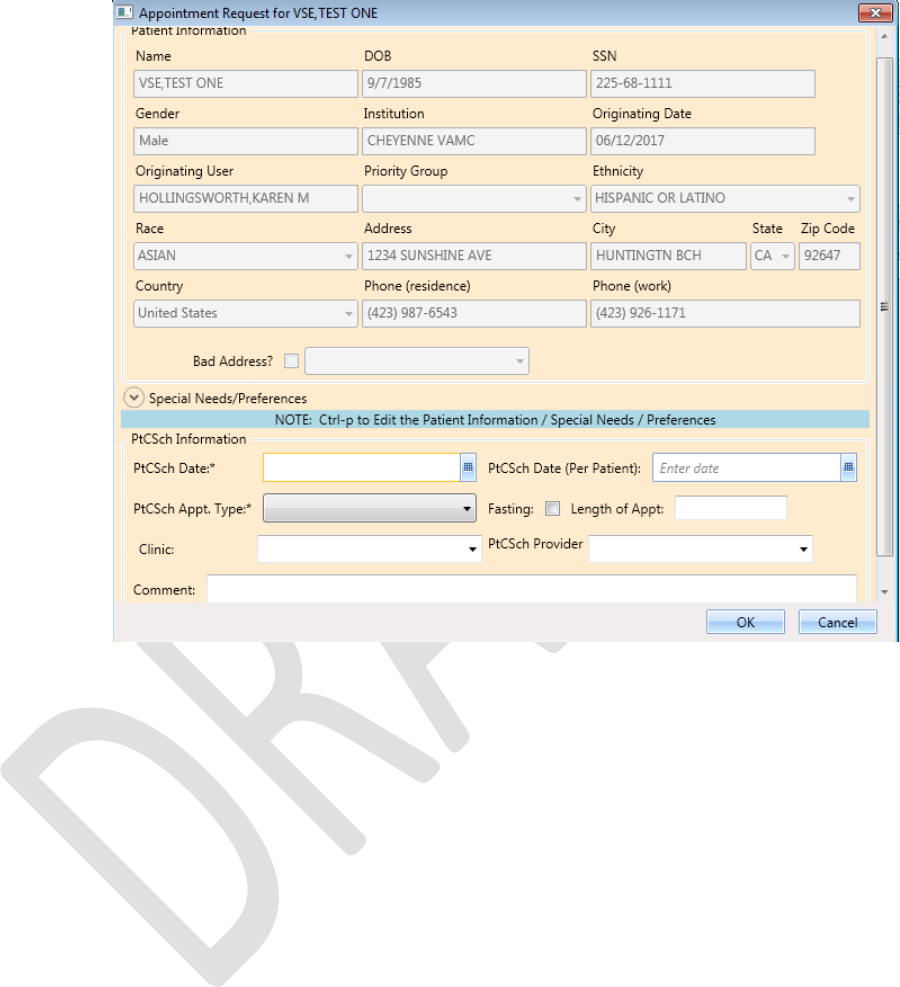Enable the Fasting checkbox
The image size is (900, 987).
[552, 509]
